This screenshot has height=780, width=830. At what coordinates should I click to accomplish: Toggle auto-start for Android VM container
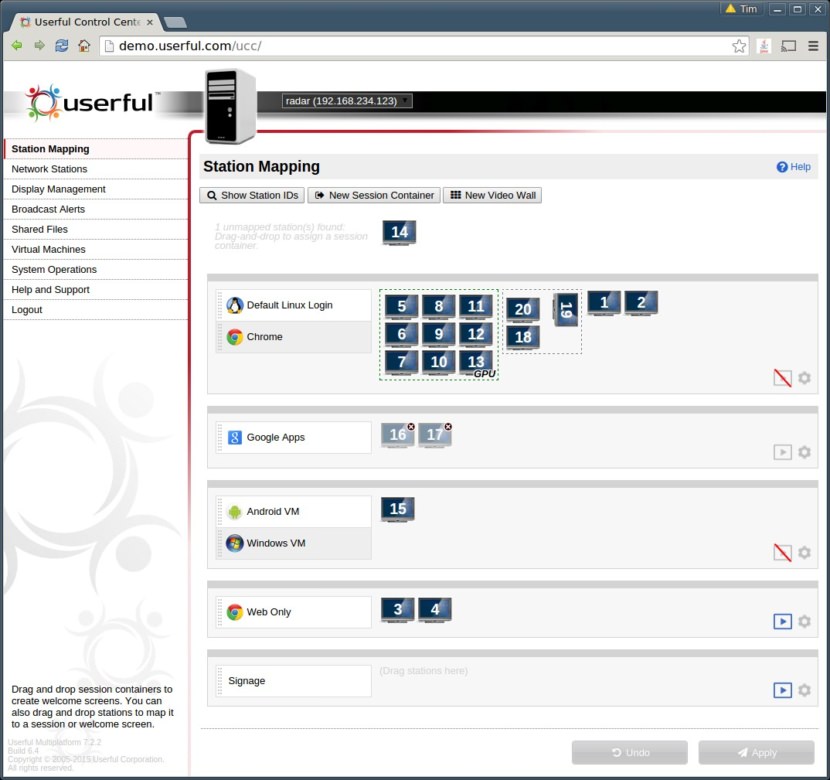[782, 552]
